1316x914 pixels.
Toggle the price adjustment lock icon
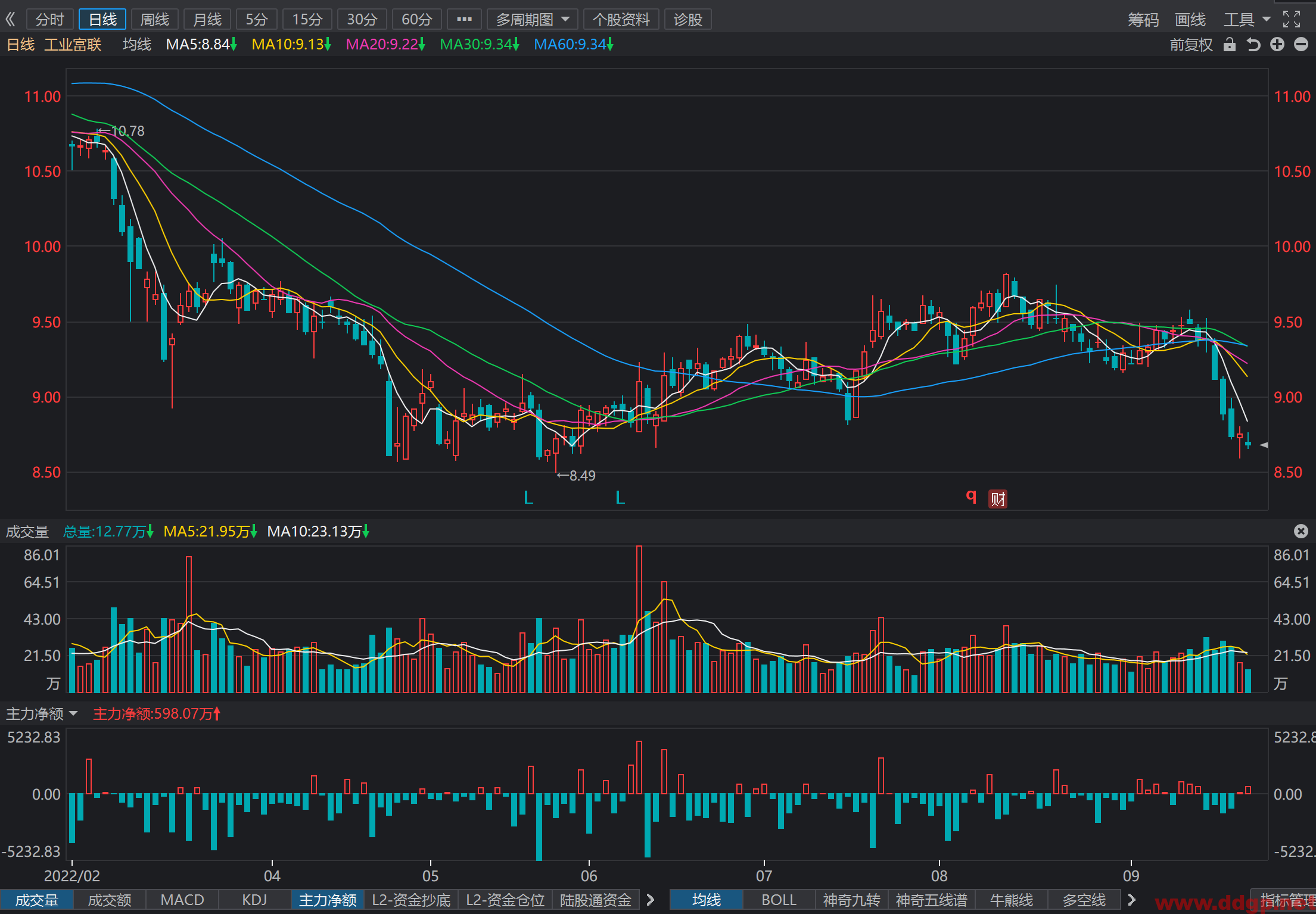[x=1230, y=45]
